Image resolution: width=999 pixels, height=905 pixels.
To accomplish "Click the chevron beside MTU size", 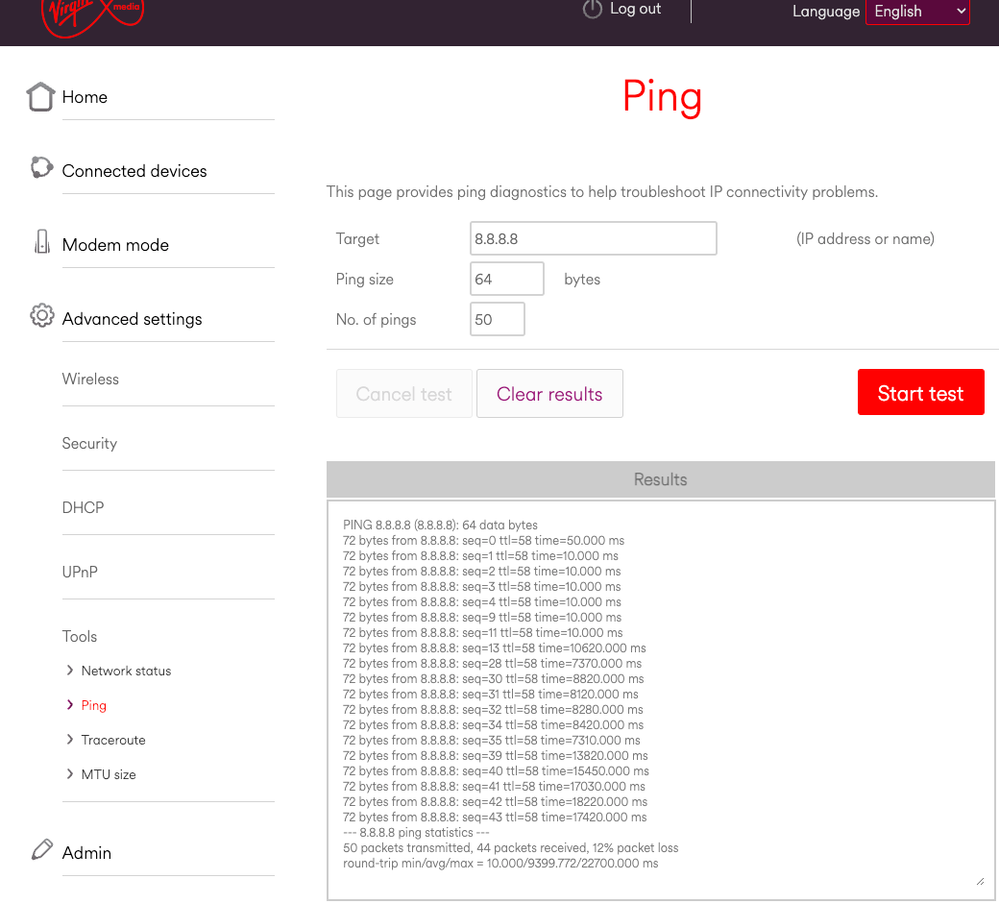I will click(69, 773).
